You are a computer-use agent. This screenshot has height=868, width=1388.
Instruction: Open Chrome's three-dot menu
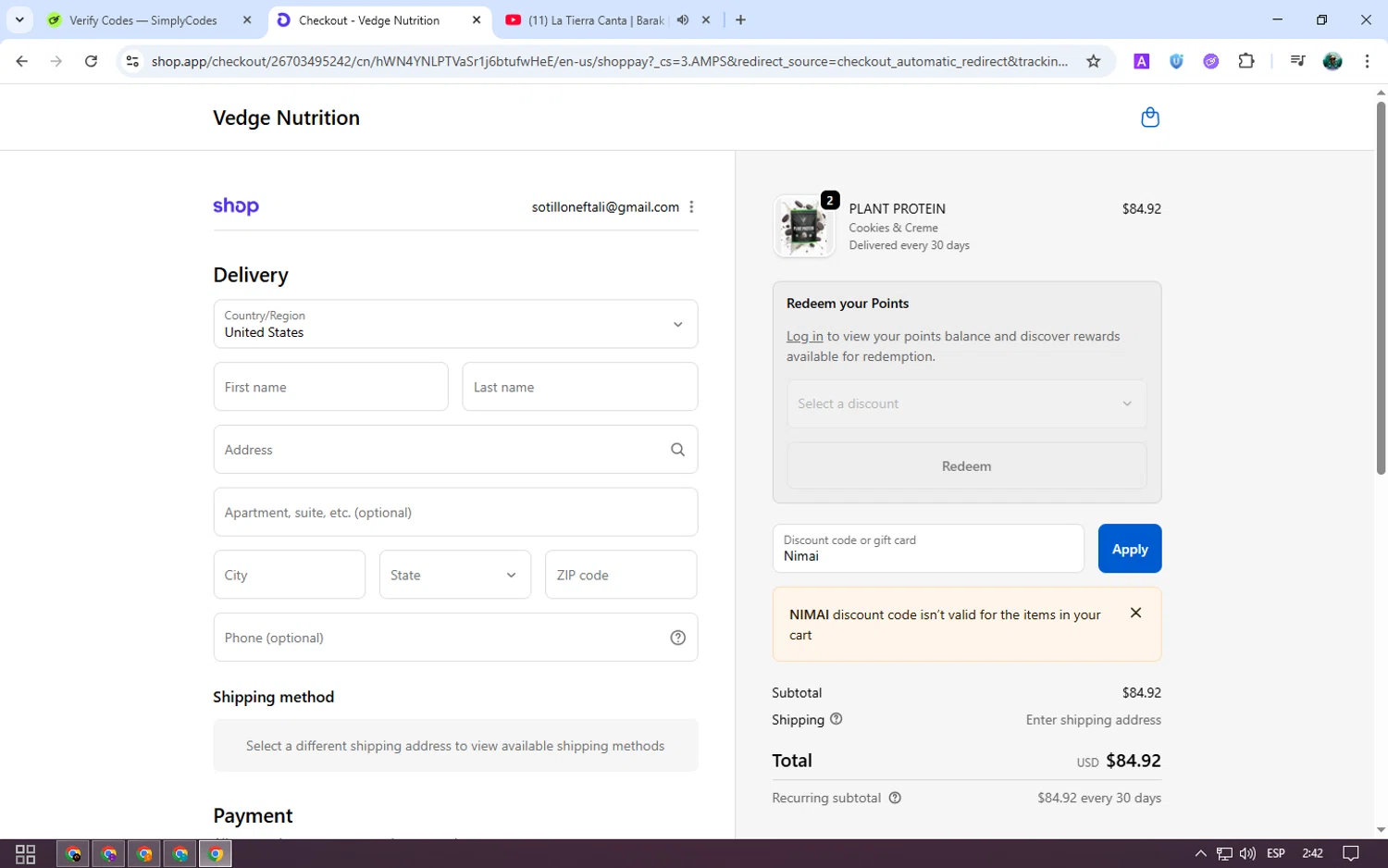tap(1367, 61)
